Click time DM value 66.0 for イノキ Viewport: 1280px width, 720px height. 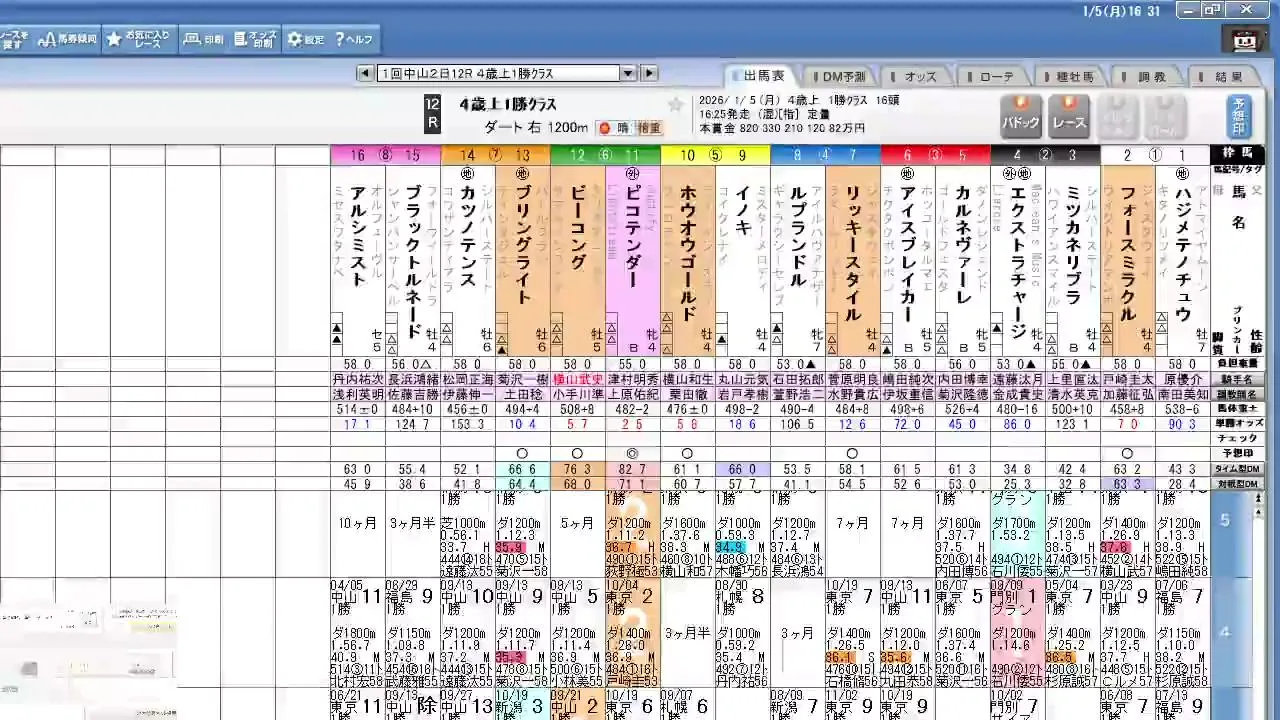click(x=742, y=469)
